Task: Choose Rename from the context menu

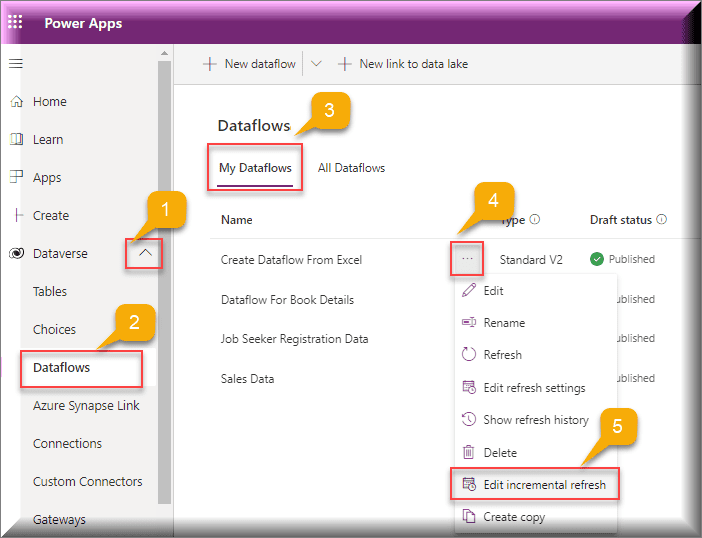Action: (536, 323)
